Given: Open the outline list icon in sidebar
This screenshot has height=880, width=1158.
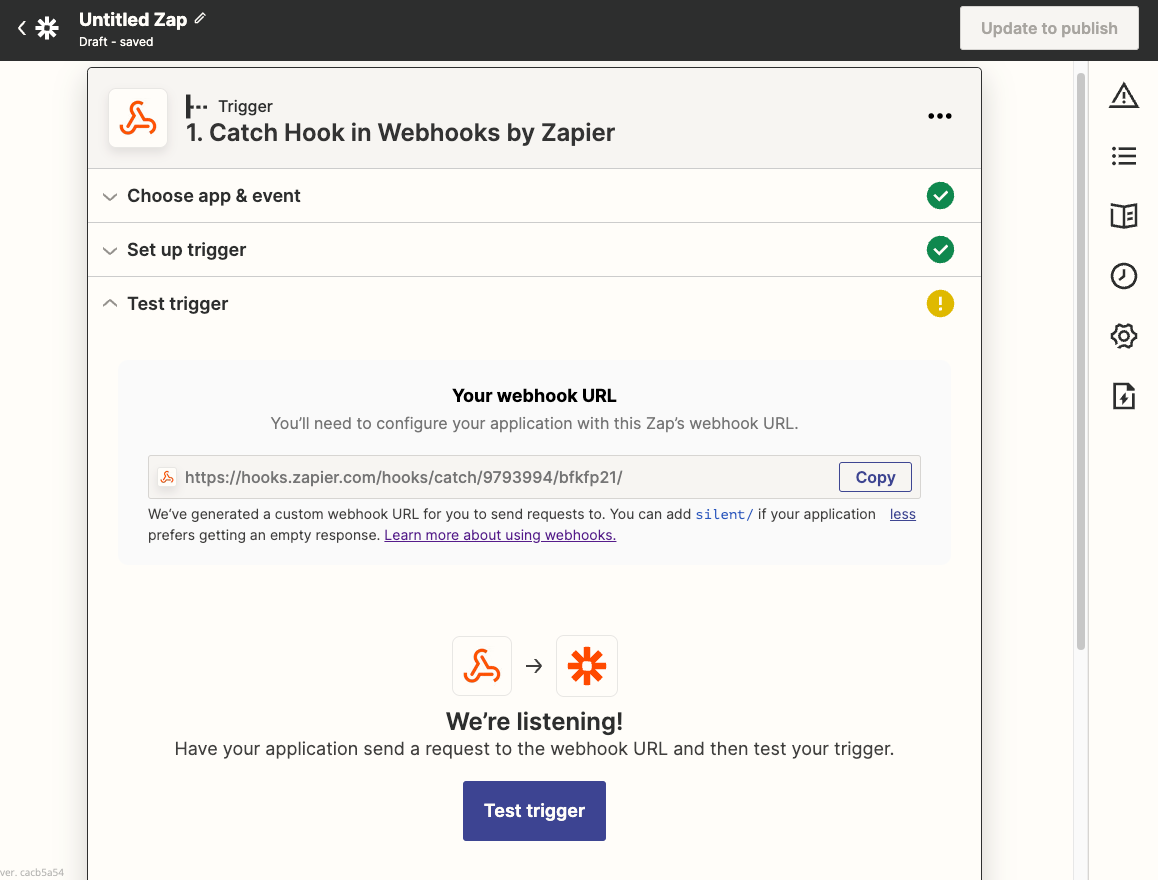Looking at the screenshot, I should coord(1123,156).
